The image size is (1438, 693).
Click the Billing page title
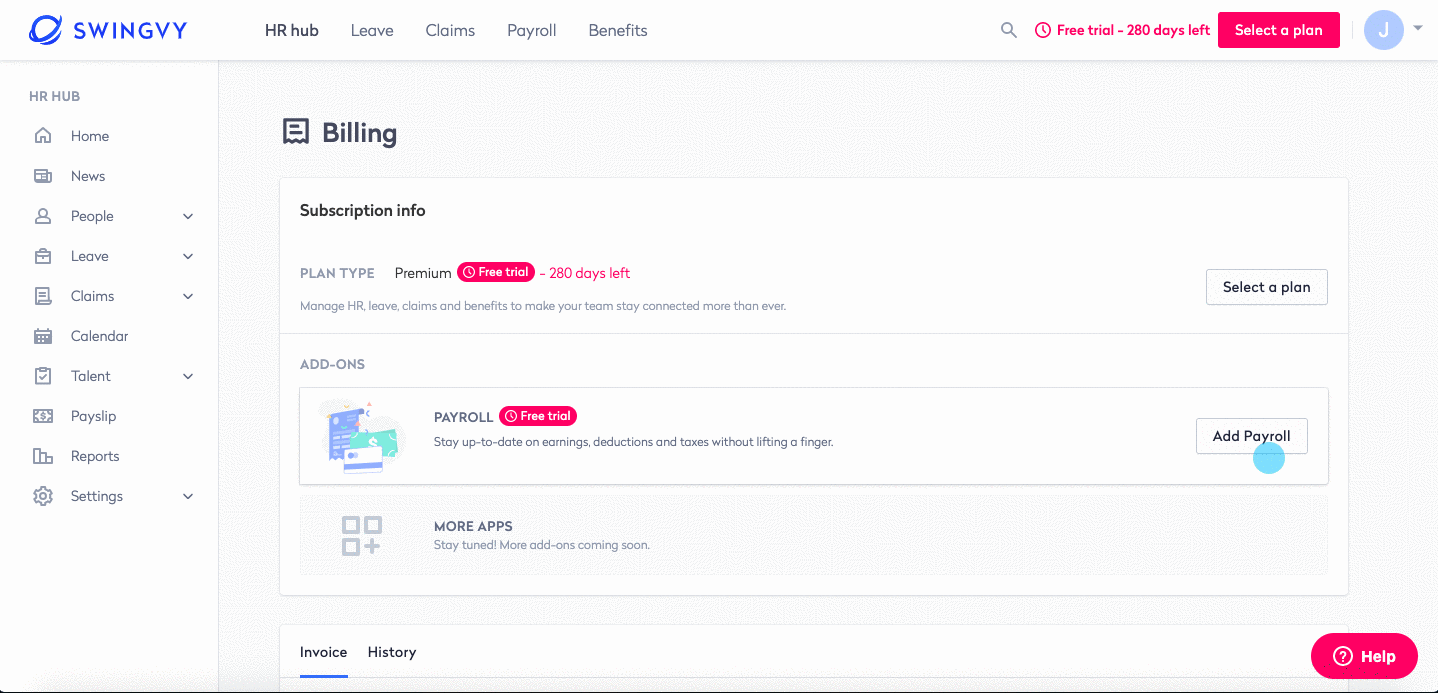click(x=359, y=133)
